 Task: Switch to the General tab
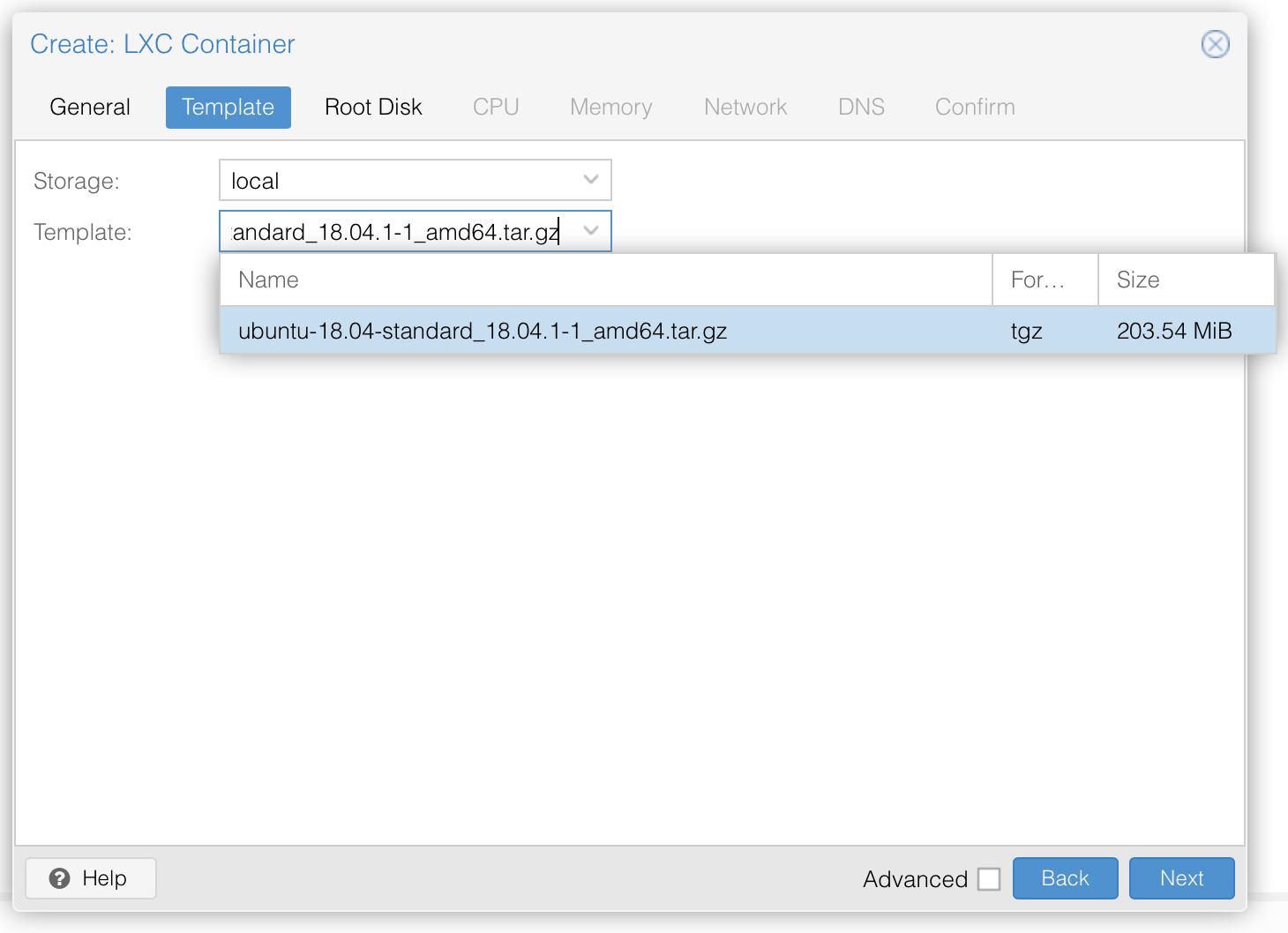coord(89,107)
